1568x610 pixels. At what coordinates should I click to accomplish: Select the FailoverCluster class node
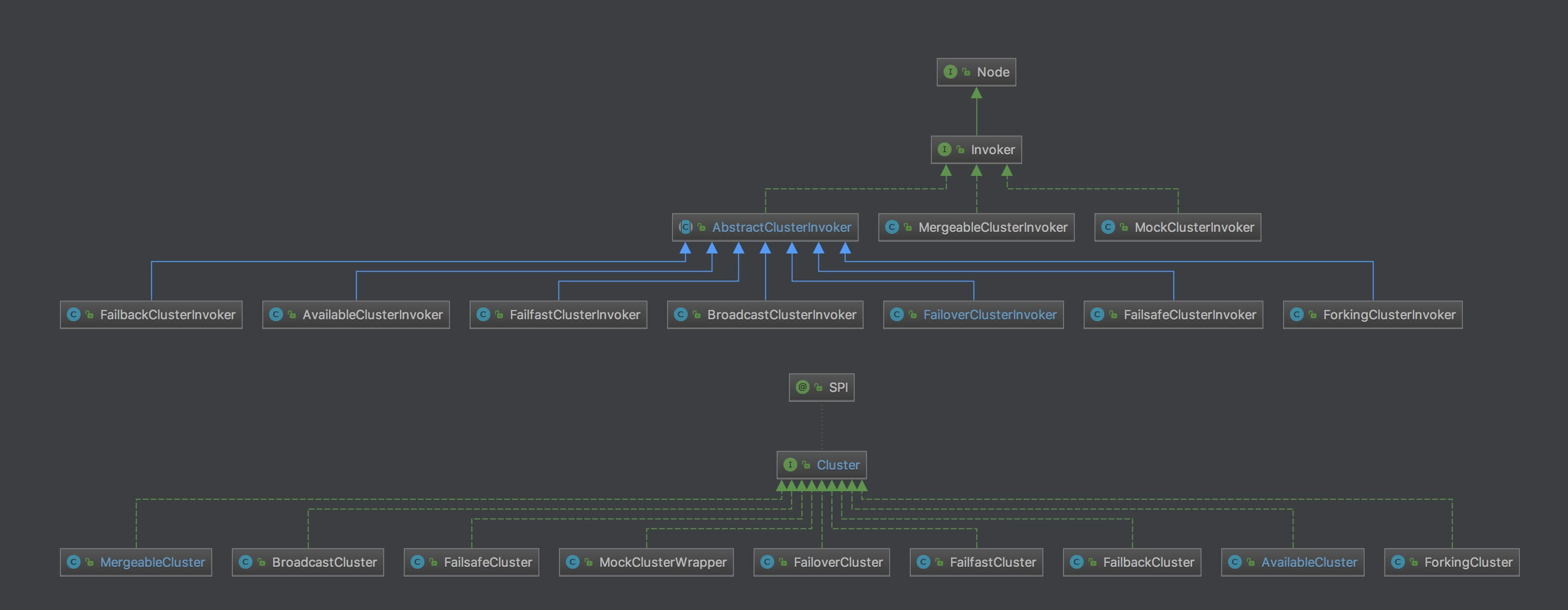click(822, 562)
